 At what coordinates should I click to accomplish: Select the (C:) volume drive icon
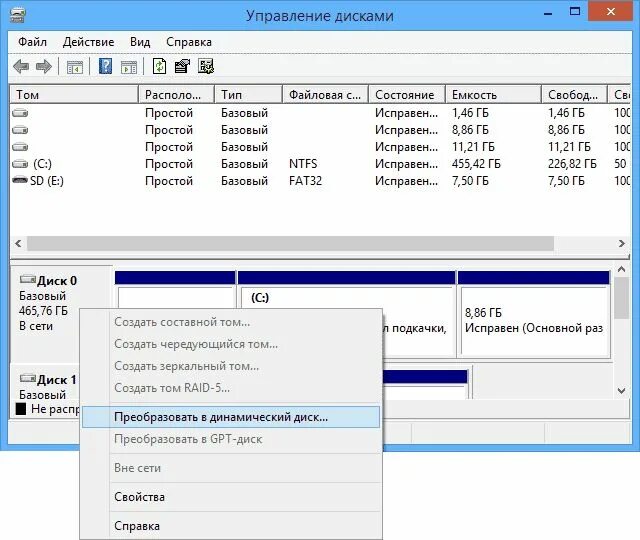(x=20, y=164)
